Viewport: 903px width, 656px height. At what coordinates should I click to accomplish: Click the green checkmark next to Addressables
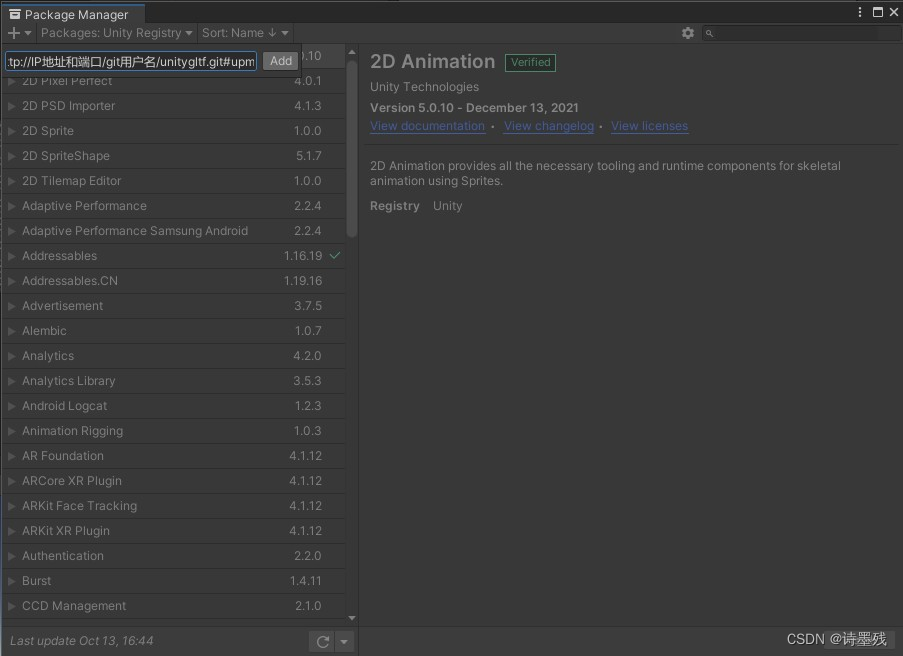(x=334, y=256)
